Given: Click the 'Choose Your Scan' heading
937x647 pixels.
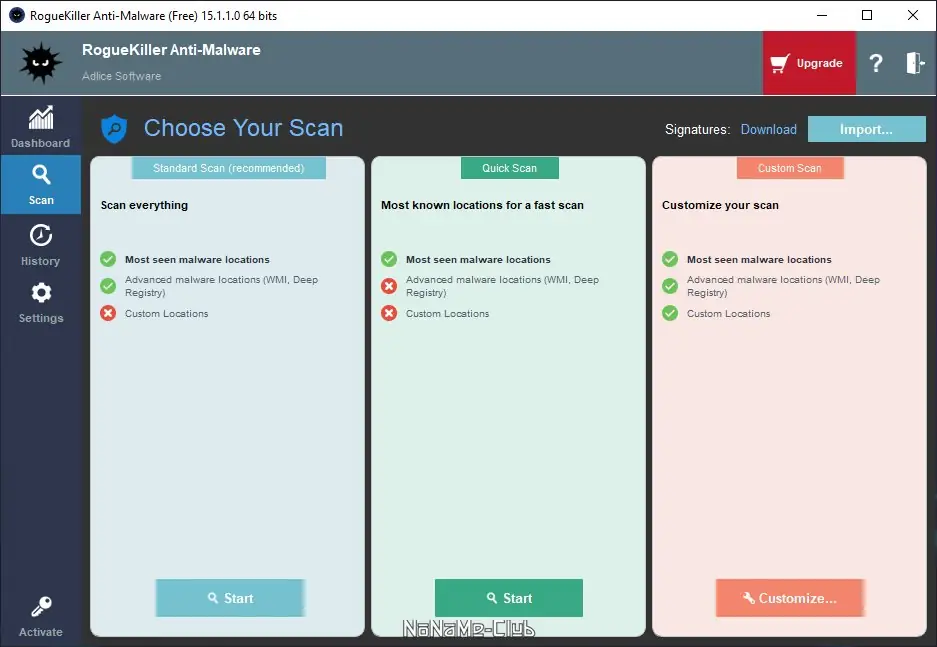Looking at the screenshot, I should coord(243,128).
